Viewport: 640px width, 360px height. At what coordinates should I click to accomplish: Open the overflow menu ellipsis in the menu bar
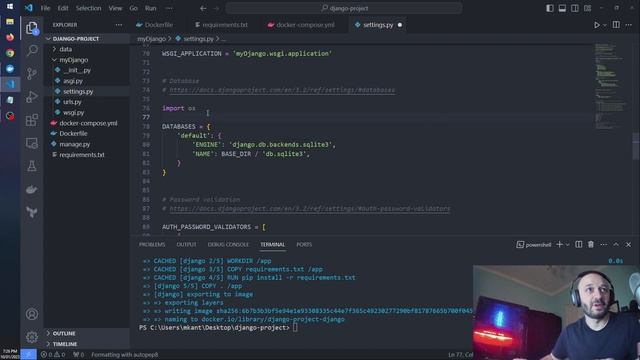[x=169, y=8]
